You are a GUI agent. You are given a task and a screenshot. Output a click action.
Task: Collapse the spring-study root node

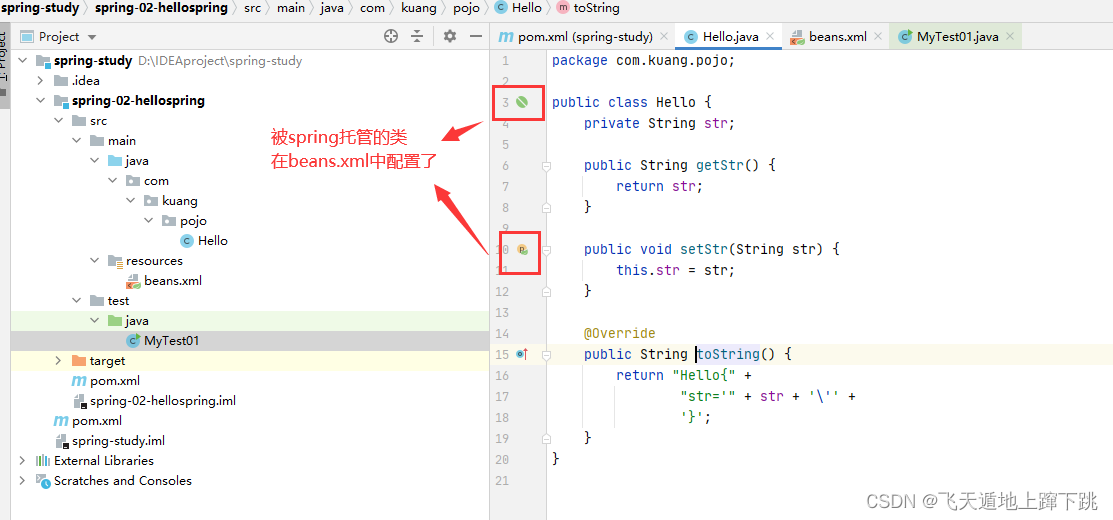[23, 60]
